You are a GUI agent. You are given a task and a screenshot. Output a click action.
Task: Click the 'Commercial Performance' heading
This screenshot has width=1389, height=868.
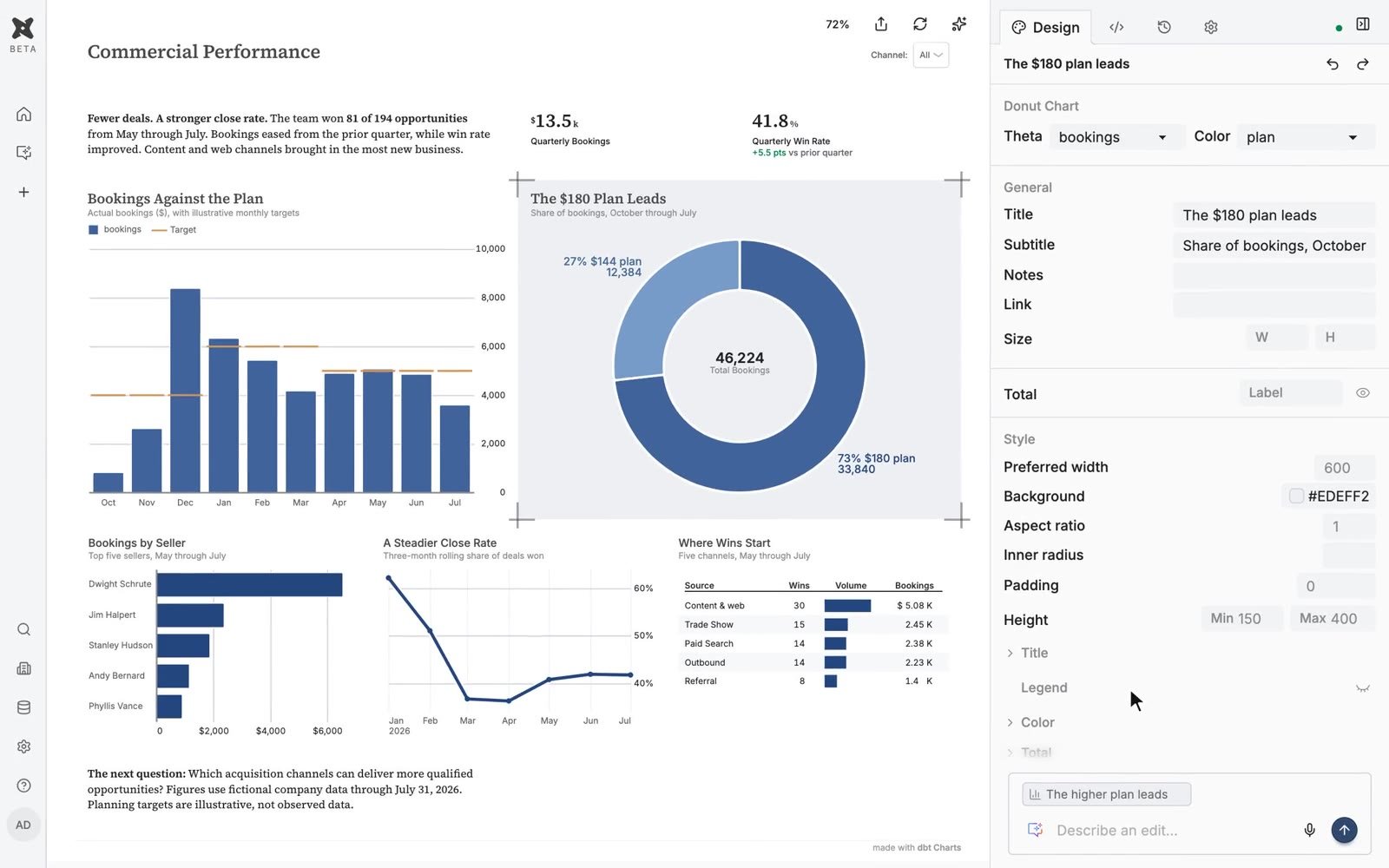[x=204, y=52]
